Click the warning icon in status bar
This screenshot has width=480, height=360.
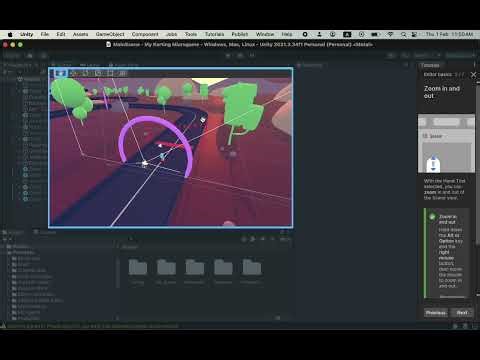pos(3,326)
